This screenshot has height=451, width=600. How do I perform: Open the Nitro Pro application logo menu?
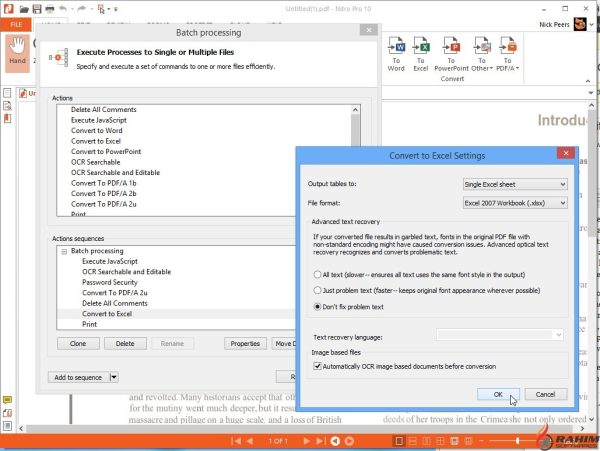(x=8, y=8)
